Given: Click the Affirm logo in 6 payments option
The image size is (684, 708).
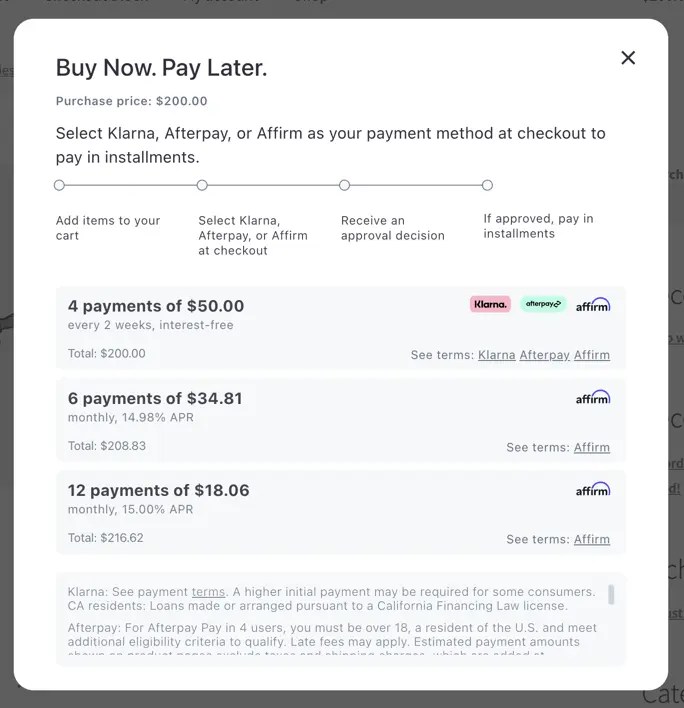Looking at the screenshot, I should tap(593, 397).
